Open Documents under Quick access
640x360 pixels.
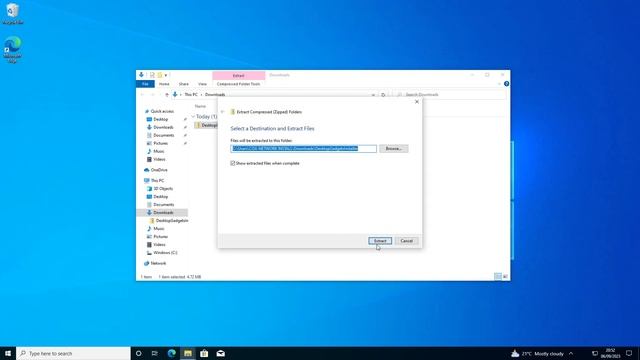[x=163, y=135]
